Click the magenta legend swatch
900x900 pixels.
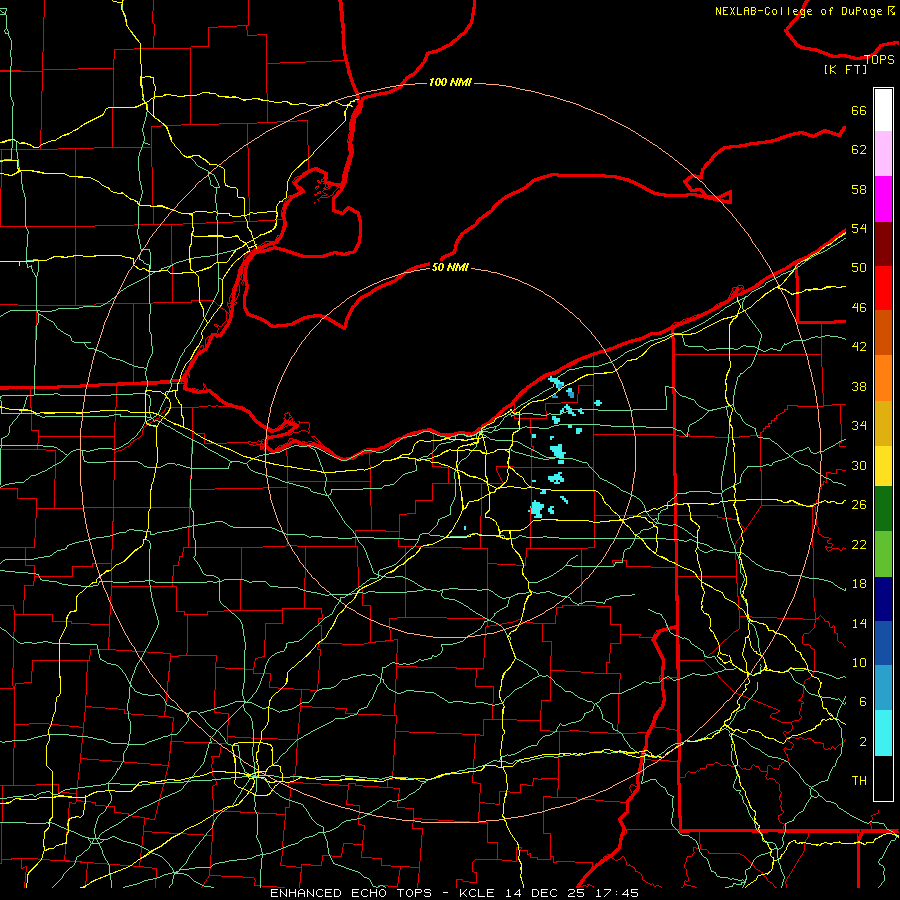pos(883,199)
